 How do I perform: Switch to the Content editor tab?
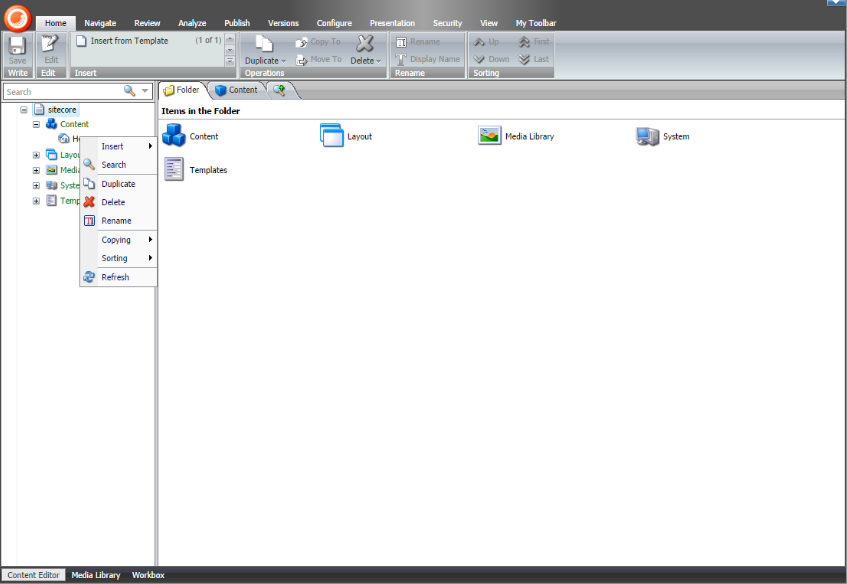pyautogui.click(x=237, y=90)
